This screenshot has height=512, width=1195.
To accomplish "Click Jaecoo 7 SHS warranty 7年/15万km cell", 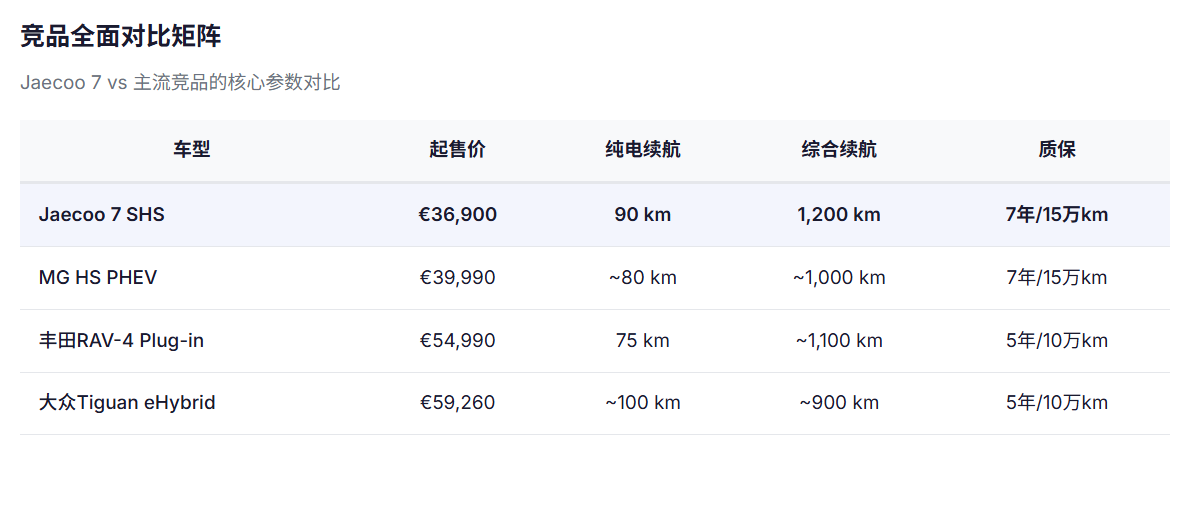I will coord(1057,214).
